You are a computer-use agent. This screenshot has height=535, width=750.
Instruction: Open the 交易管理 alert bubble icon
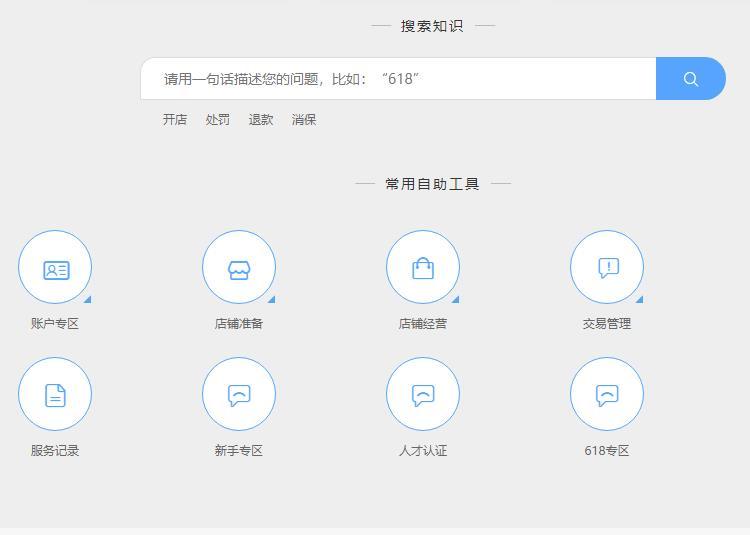(x=607, y=267)
